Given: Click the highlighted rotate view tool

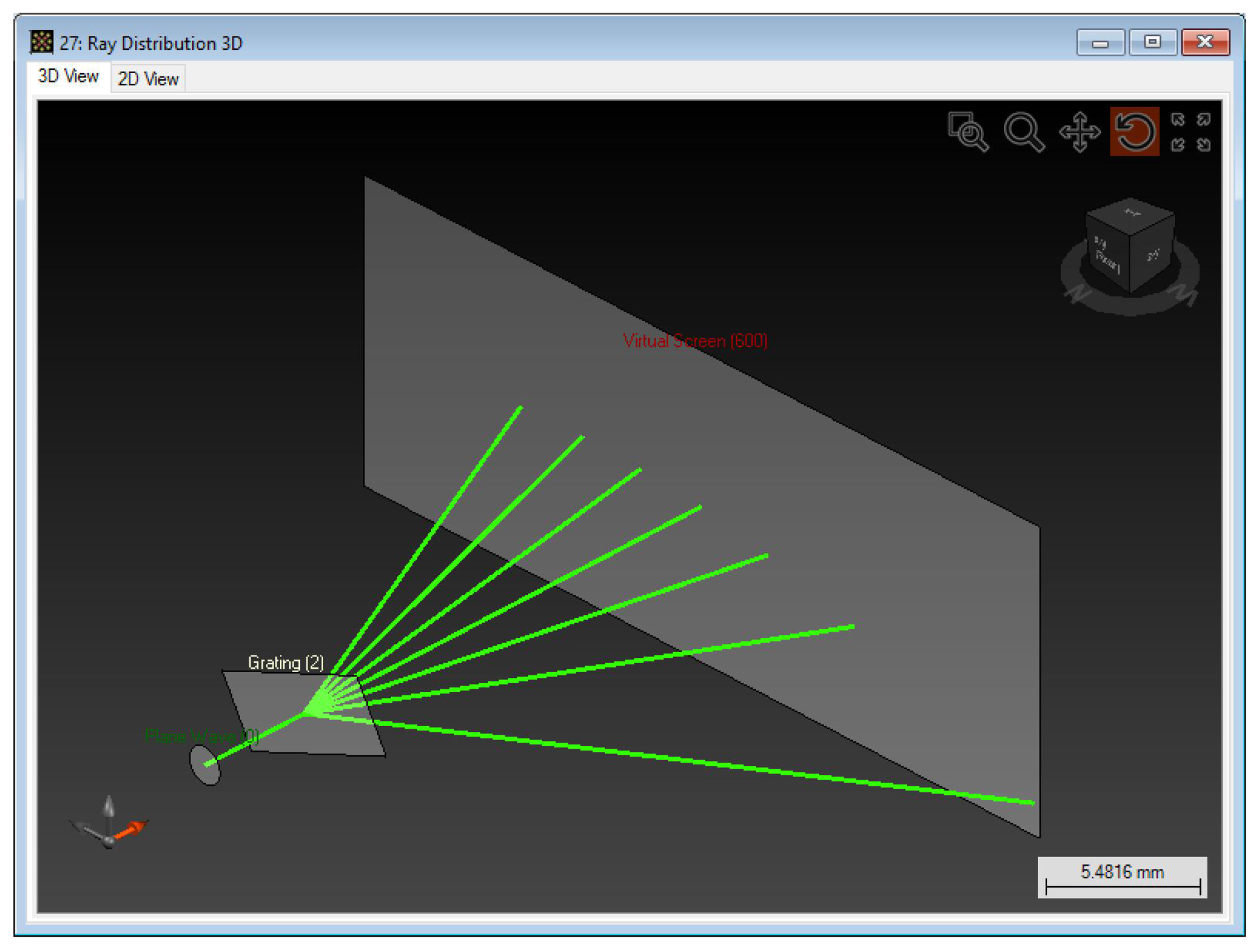Looking at the screenshot, I should [1134, 131].
